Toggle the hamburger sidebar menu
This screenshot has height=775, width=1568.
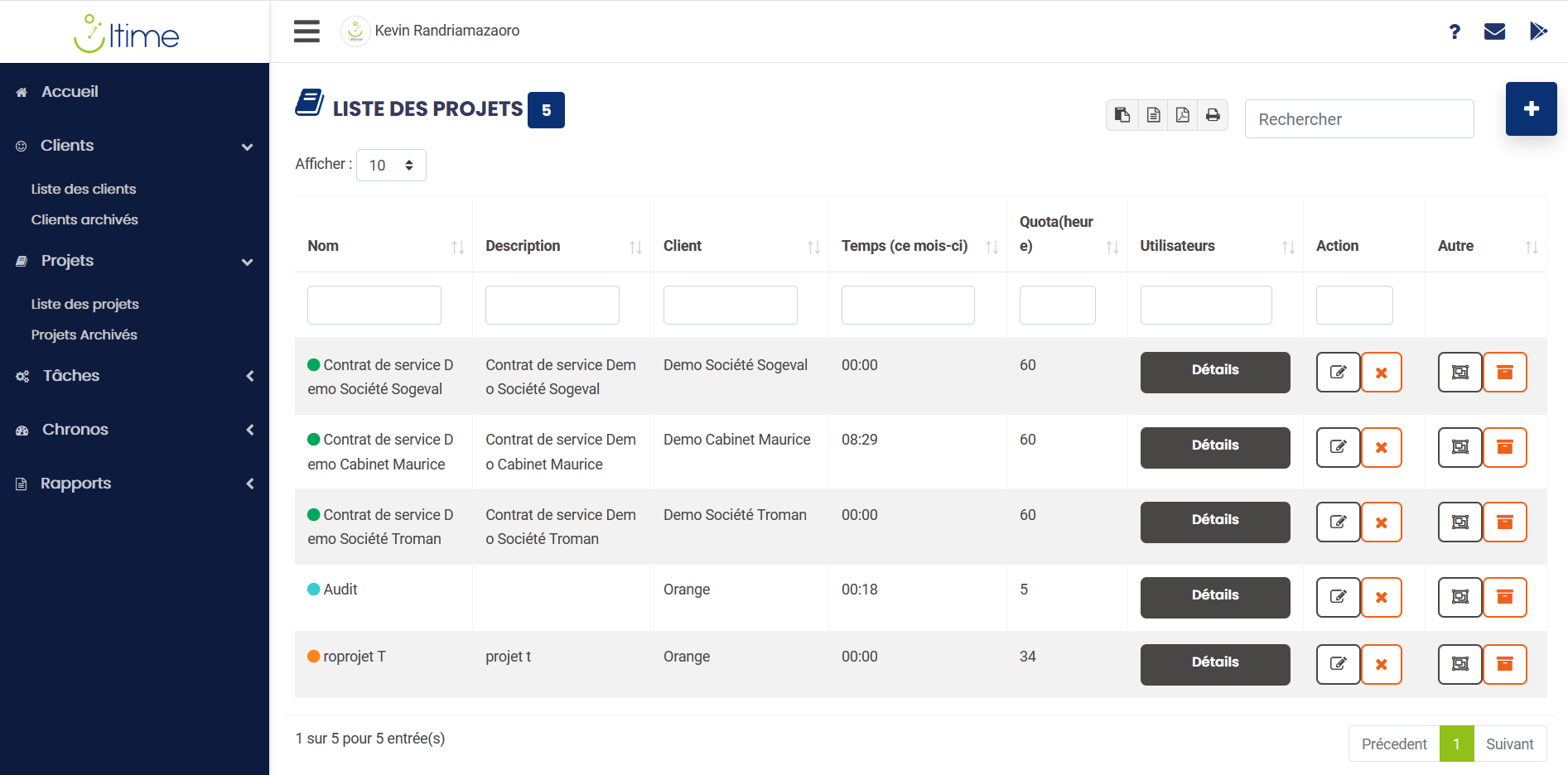(306, 31)
